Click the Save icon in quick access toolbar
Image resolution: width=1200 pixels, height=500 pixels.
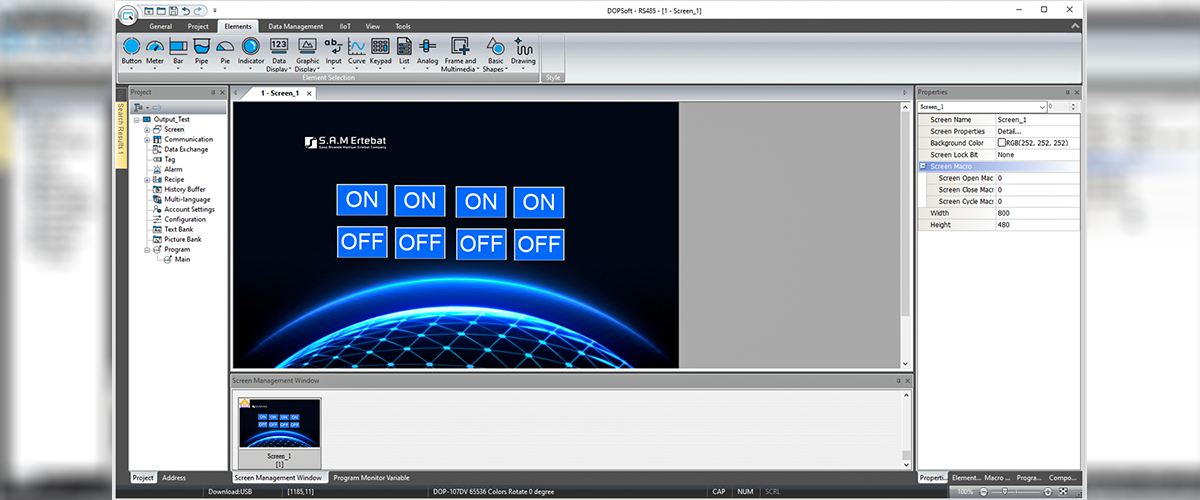pos(173,9)
